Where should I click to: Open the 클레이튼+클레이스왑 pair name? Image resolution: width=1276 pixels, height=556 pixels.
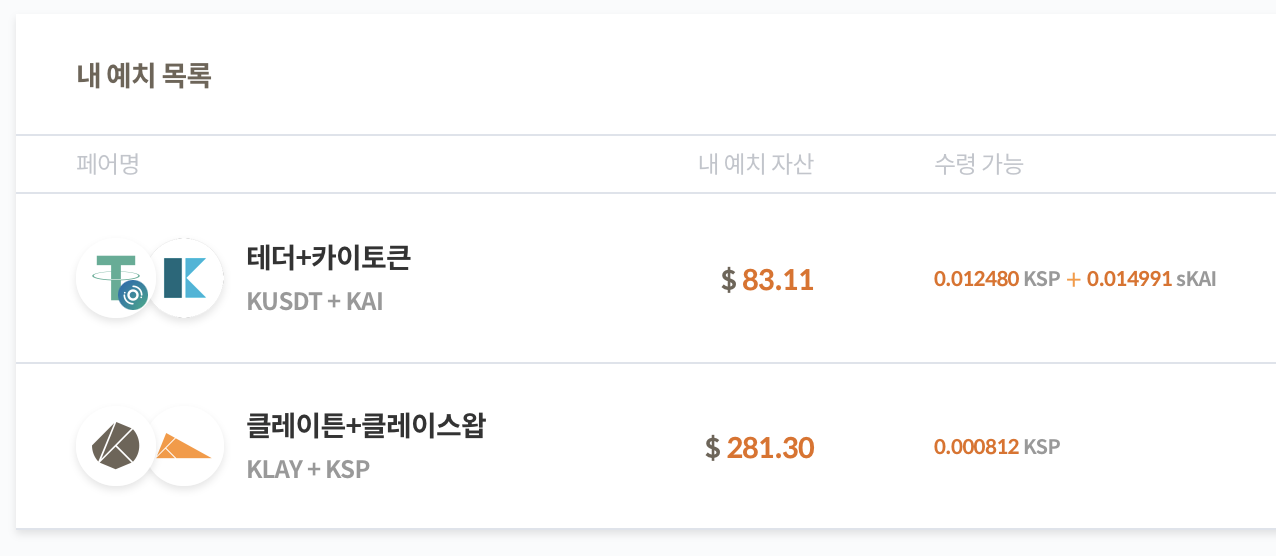click(x=366, y=426)
